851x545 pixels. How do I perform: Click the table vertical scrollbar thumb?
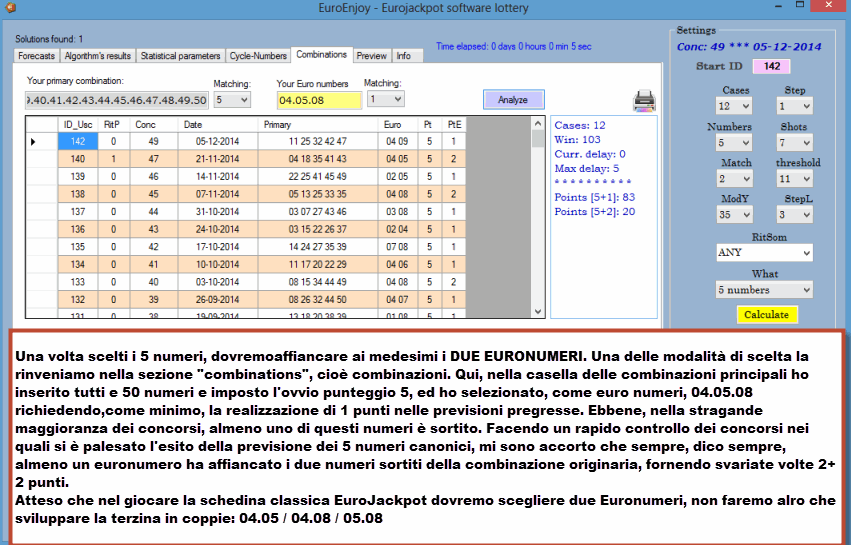coord(538,138)
